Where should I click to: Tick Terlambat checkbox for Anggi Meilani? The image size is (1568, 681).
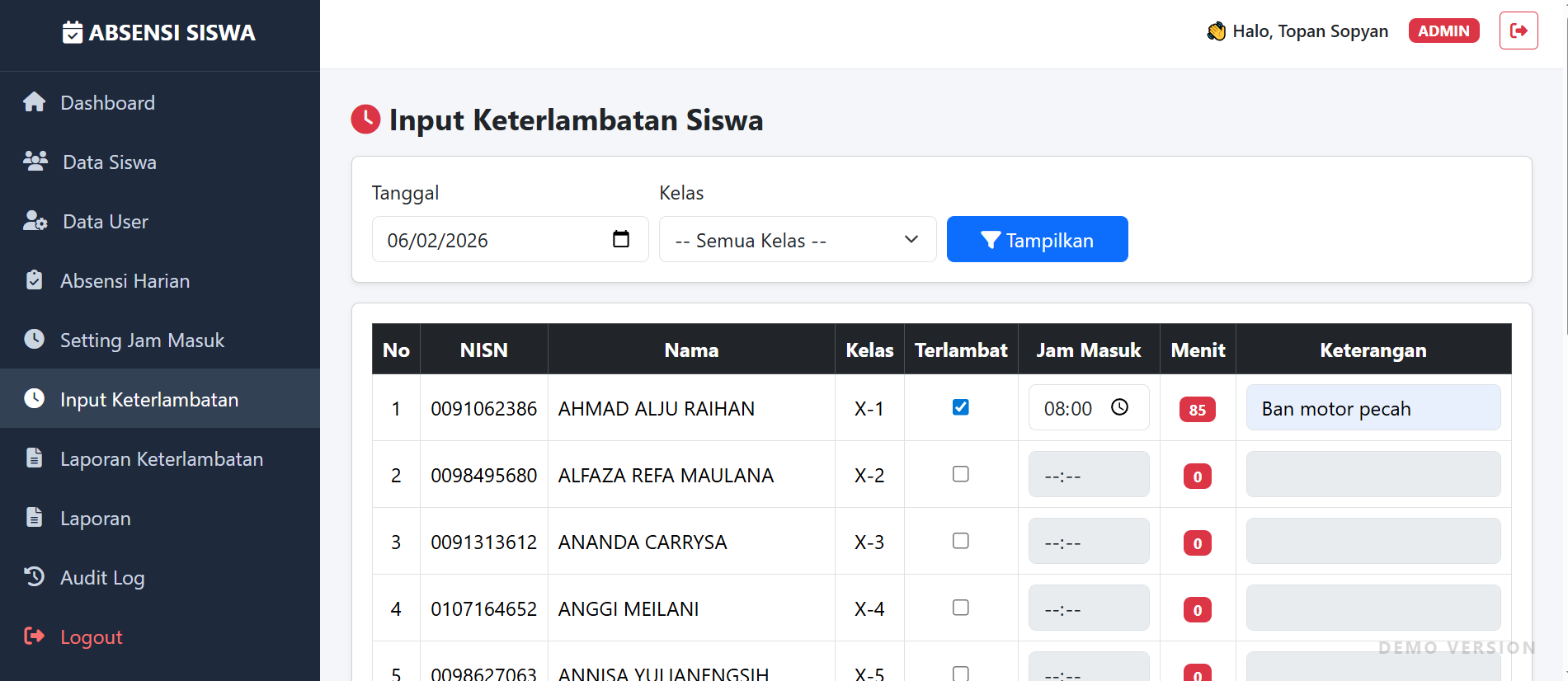pos(960,608)
